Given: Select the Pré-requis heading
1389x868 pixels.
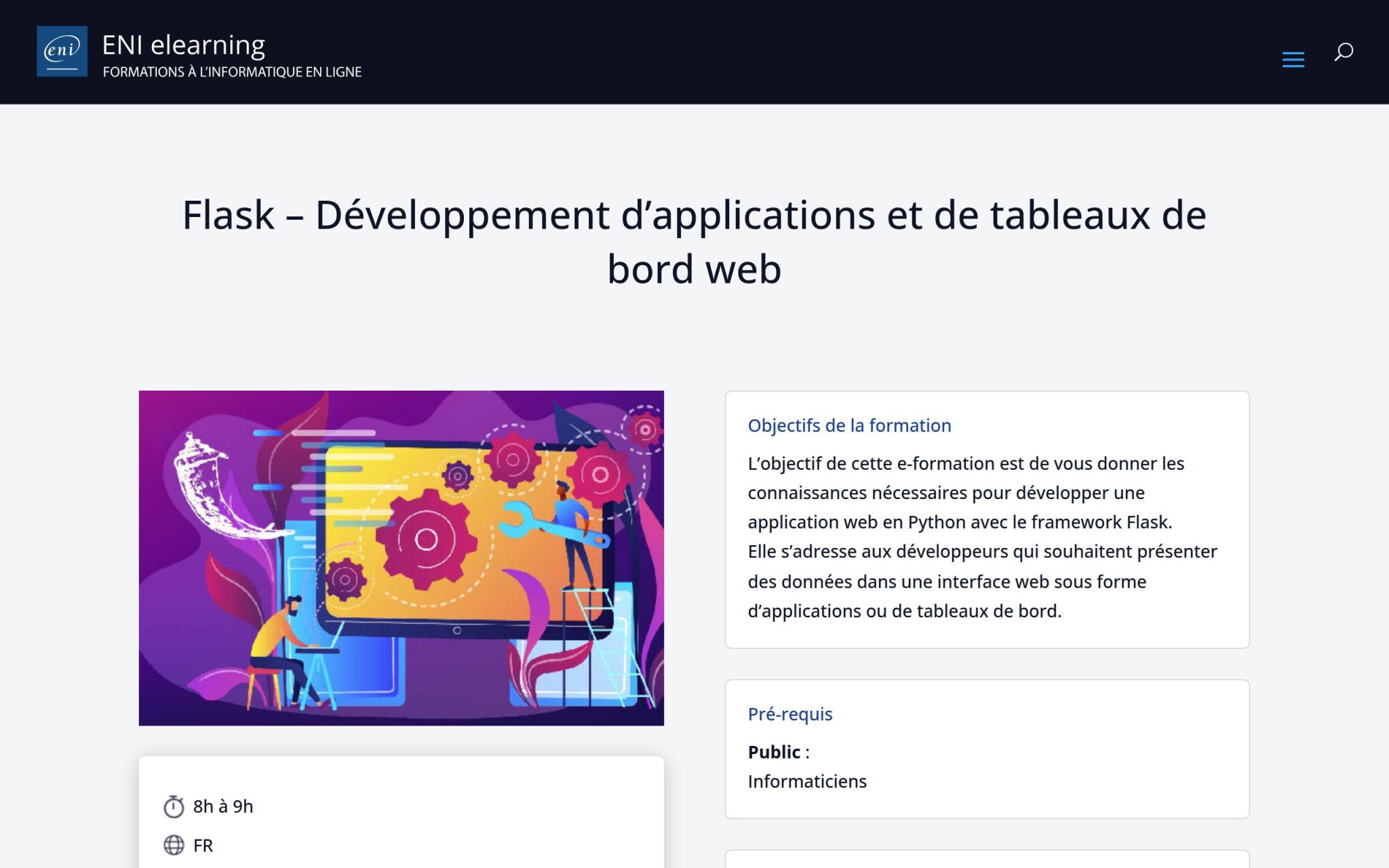Looking at the screenshot, I should point(790,714).
